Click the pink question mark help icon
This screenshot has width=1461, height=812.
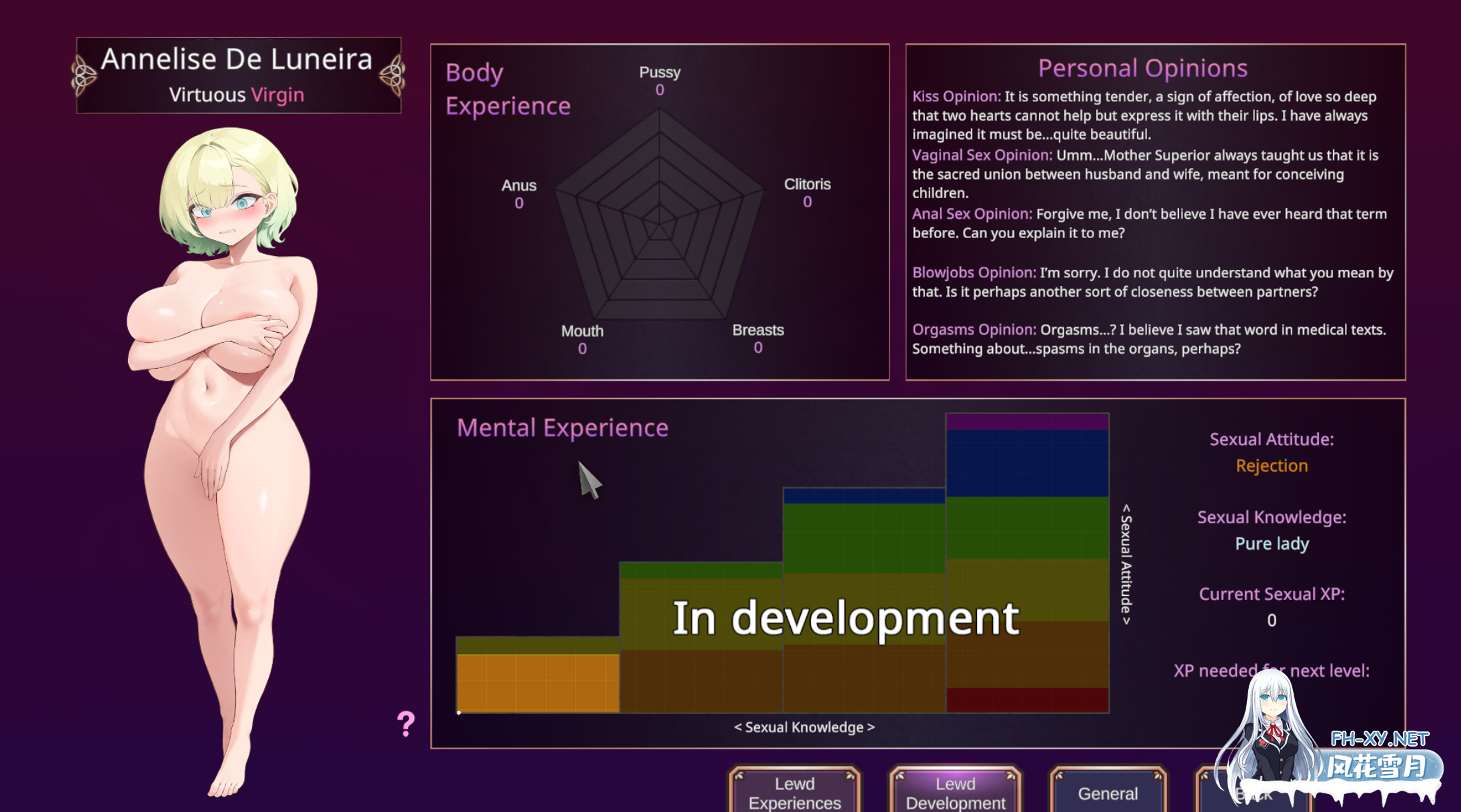pos(405,723)
